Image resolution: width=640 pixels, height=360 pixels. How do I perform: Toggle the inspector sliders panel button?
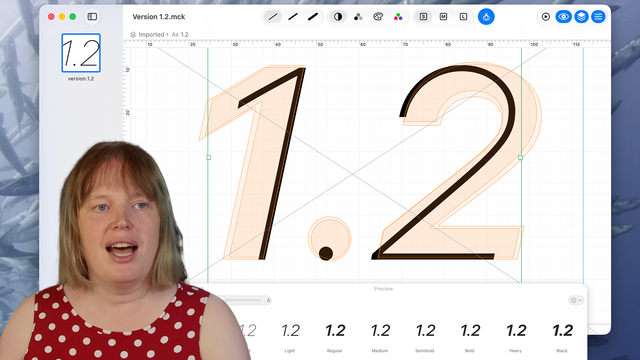pos(598,17)
